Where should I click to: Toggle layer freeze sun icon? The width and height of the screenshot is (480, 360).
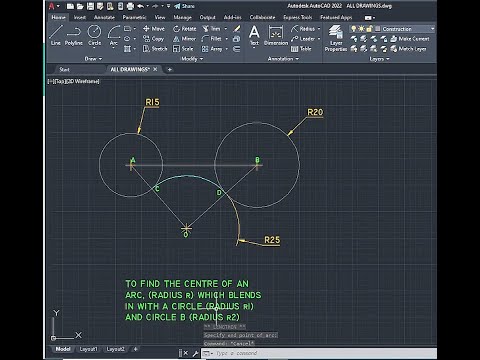(361, 29)
